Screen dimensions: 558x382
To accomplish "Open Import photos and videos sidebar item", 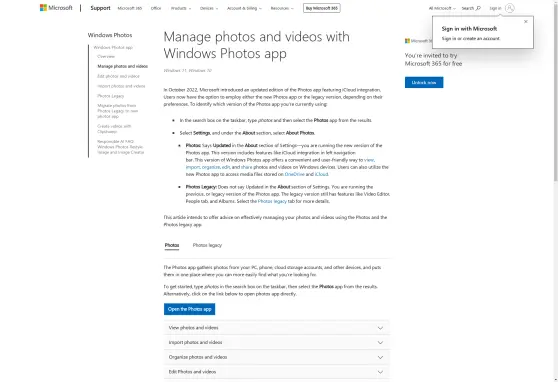I will click(121, 86).
